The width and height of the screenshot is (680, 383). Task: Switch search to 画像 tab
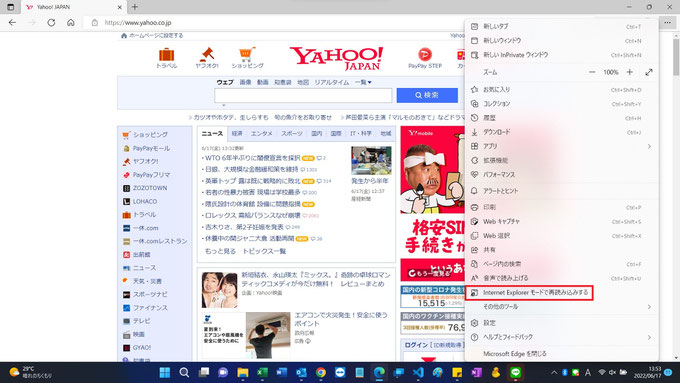pos(245,82)
